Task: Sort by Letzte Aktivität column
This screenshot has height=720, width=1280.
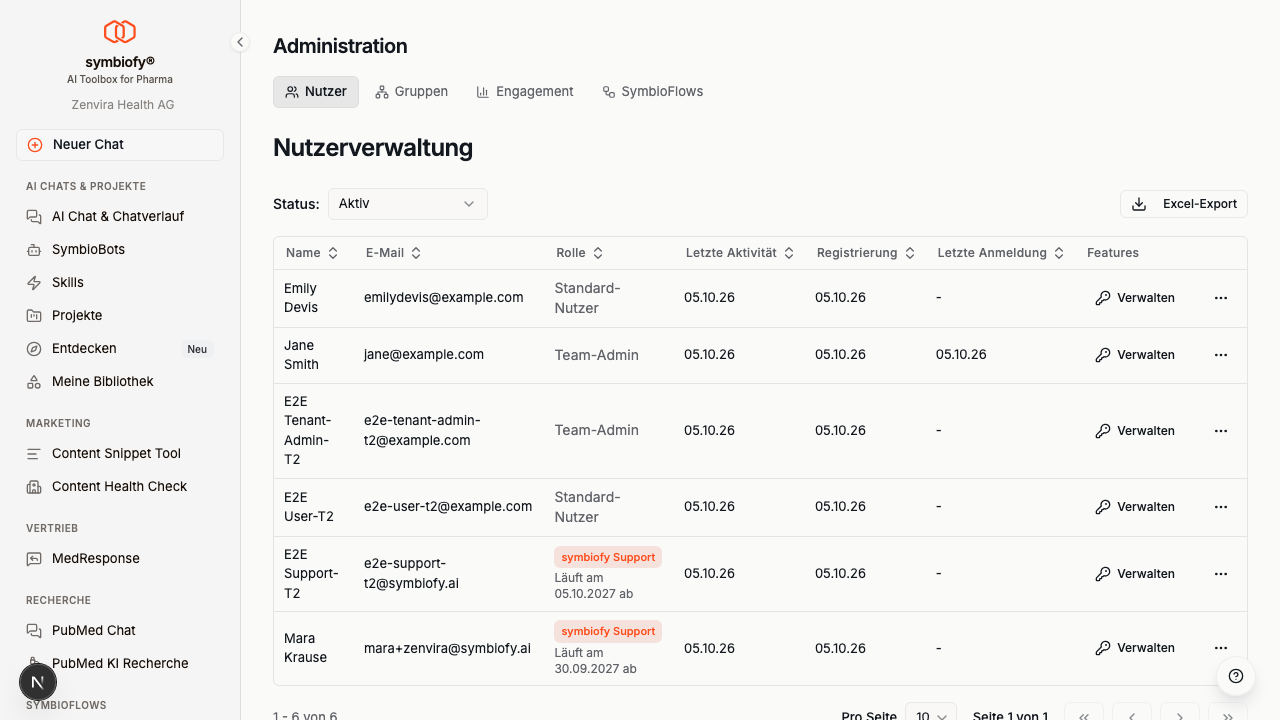Action: [x=740, y=253]
